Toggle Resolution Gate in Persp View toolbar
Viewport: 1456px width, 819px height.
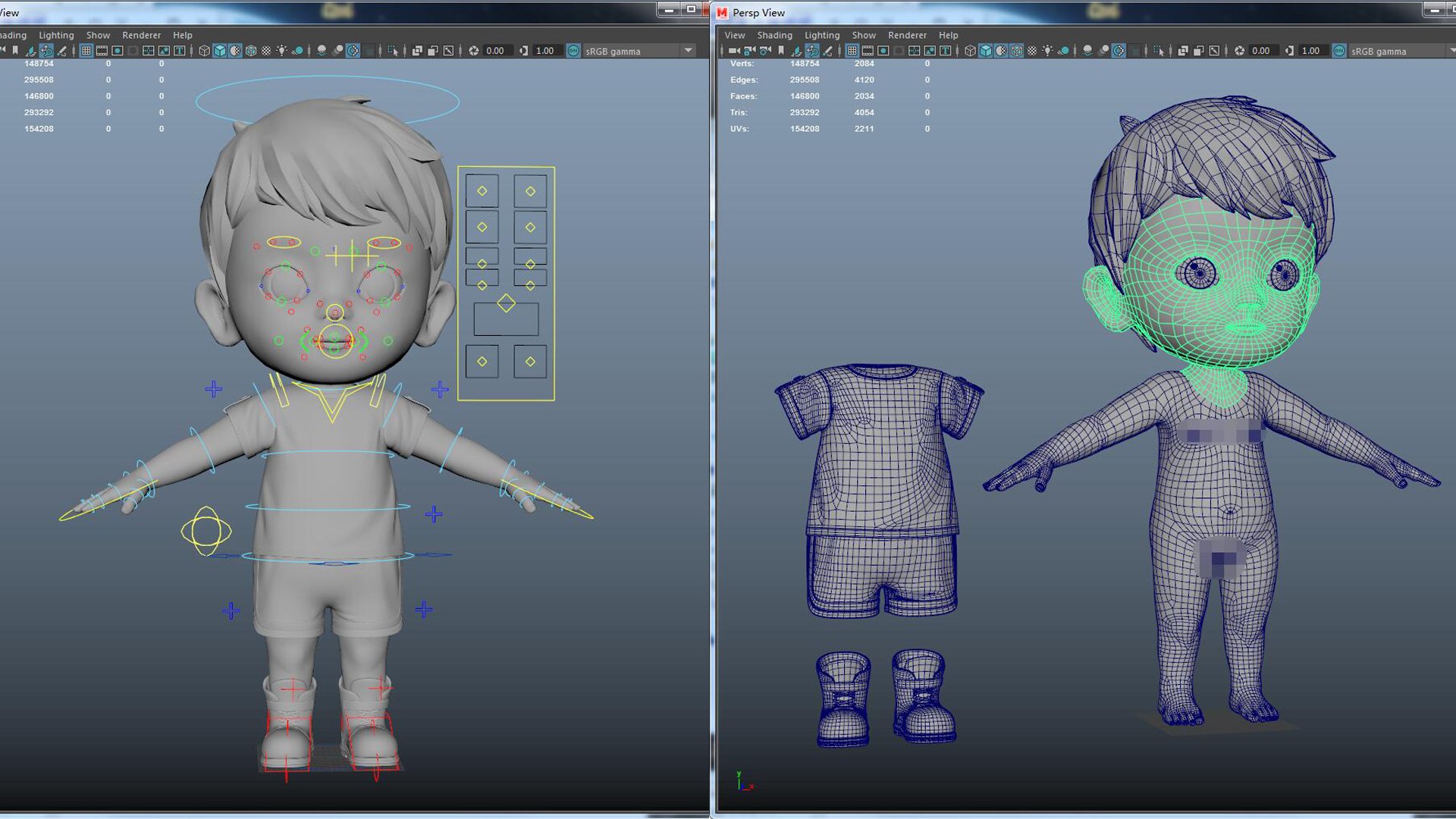point(883,51)
